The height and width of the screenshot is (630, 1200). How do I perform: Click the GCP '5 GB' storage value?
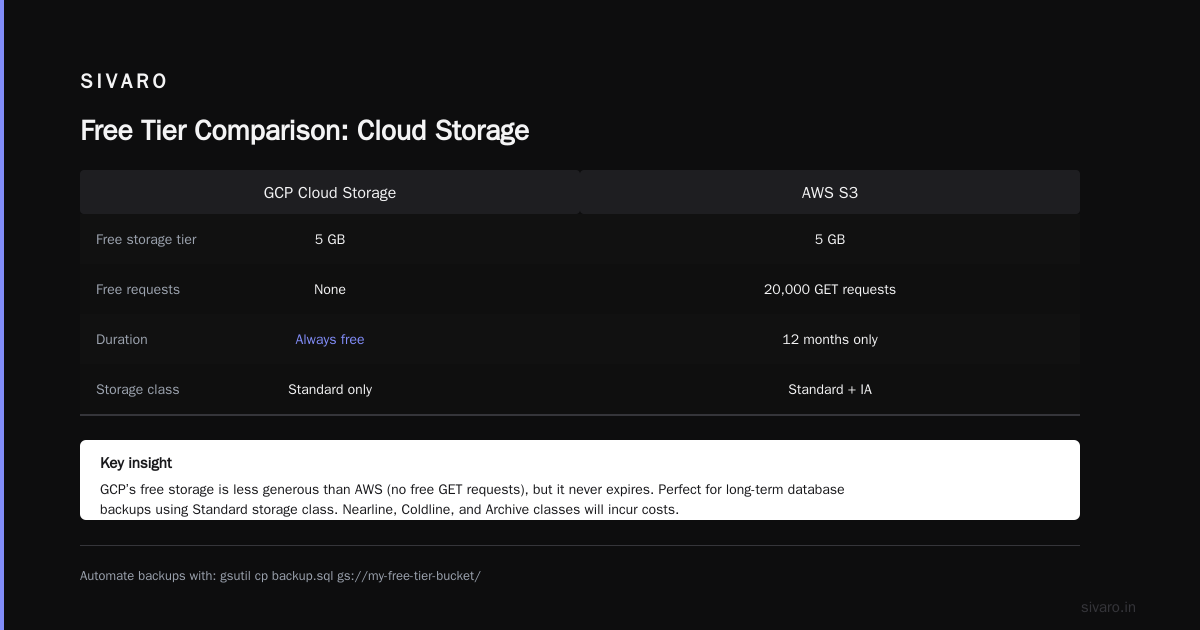tap(330, 240)
